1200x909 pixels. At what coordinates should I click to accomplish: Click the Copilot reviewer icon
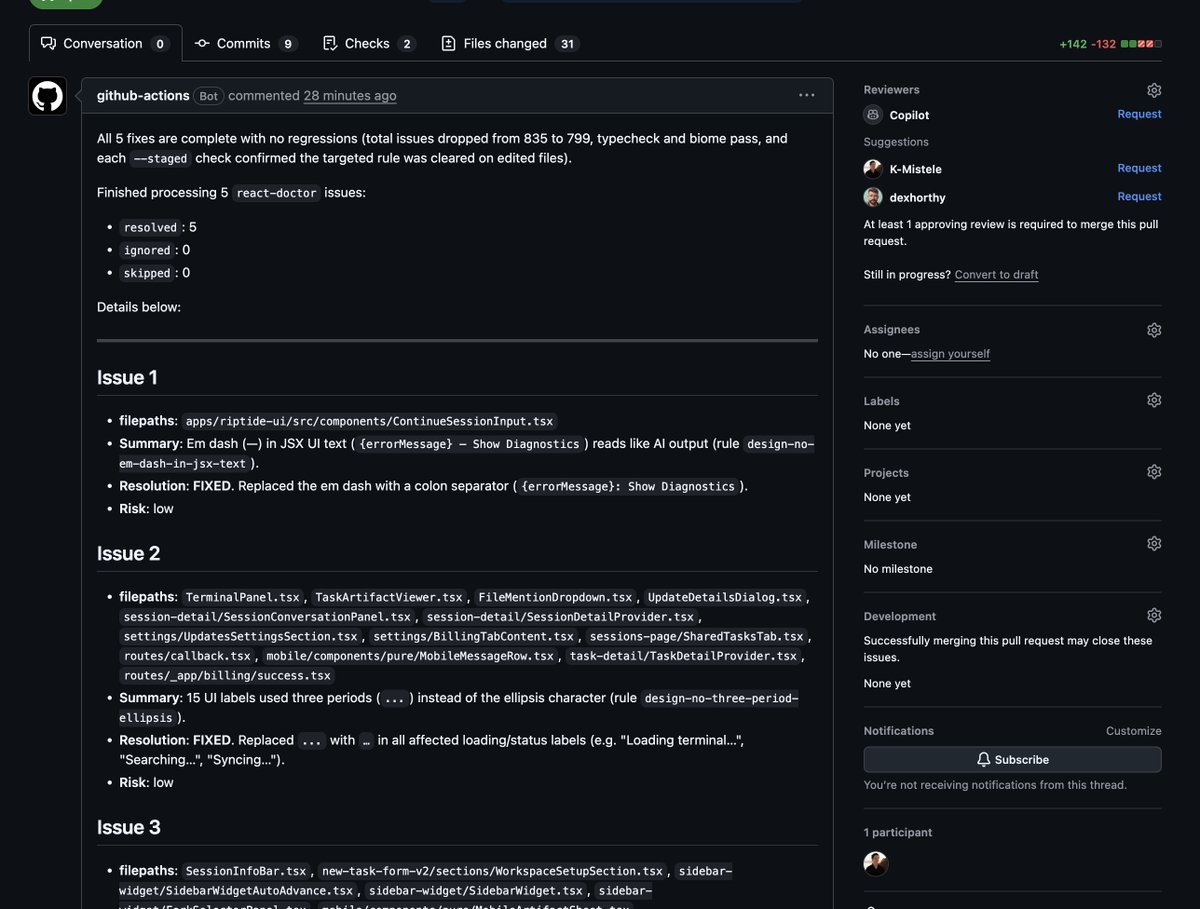tap(873, 115)
